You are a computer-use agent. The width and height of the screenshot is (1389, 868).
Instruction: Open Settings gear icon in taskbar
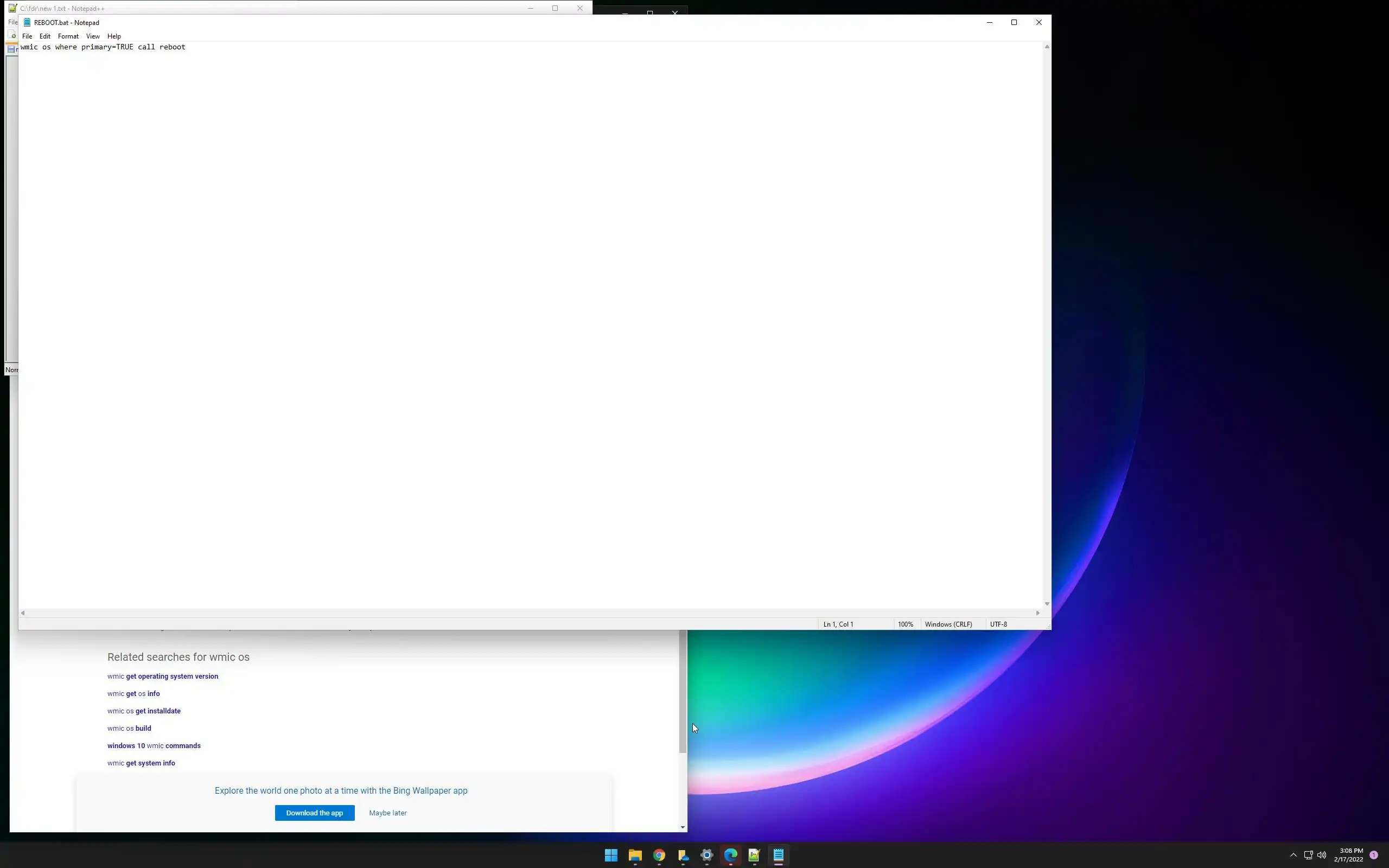(706, 856)
